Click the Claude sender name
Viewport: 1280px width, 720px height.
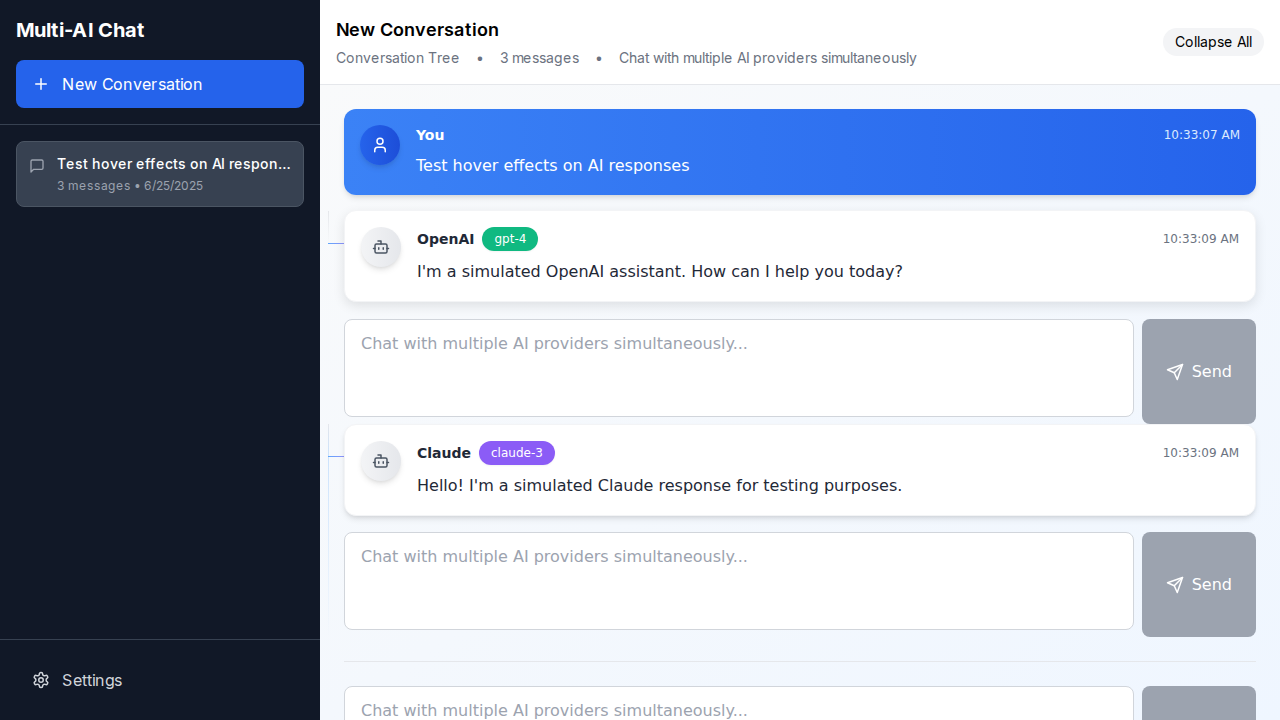[x=444, y=453]
